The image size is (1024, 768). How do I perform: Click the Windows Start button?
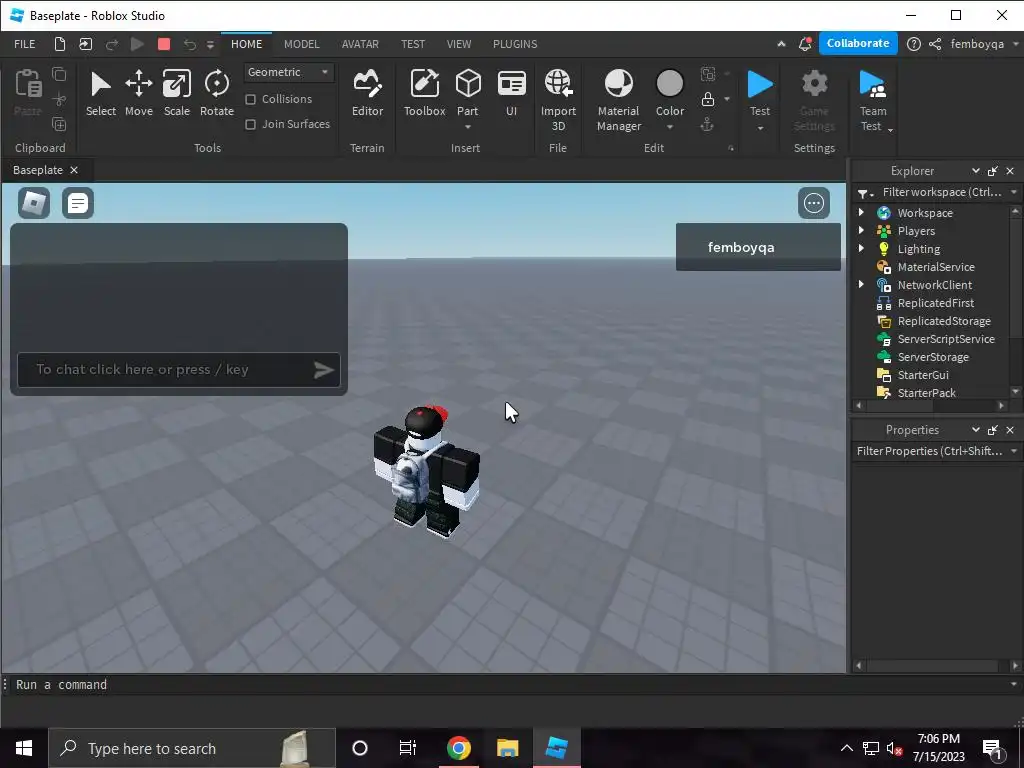(x=24, y=748)
